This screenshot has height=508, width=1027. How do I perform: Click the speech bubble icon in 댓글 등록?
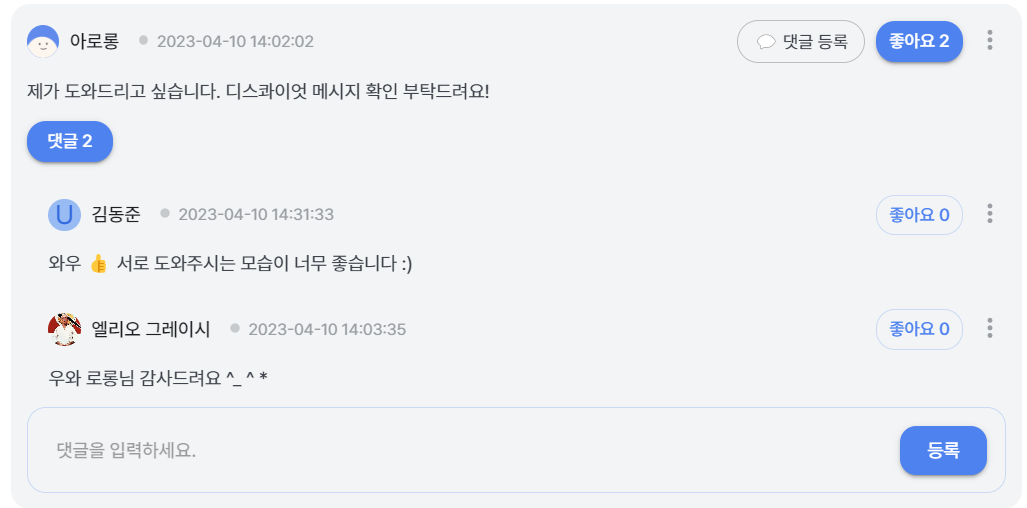766,42
